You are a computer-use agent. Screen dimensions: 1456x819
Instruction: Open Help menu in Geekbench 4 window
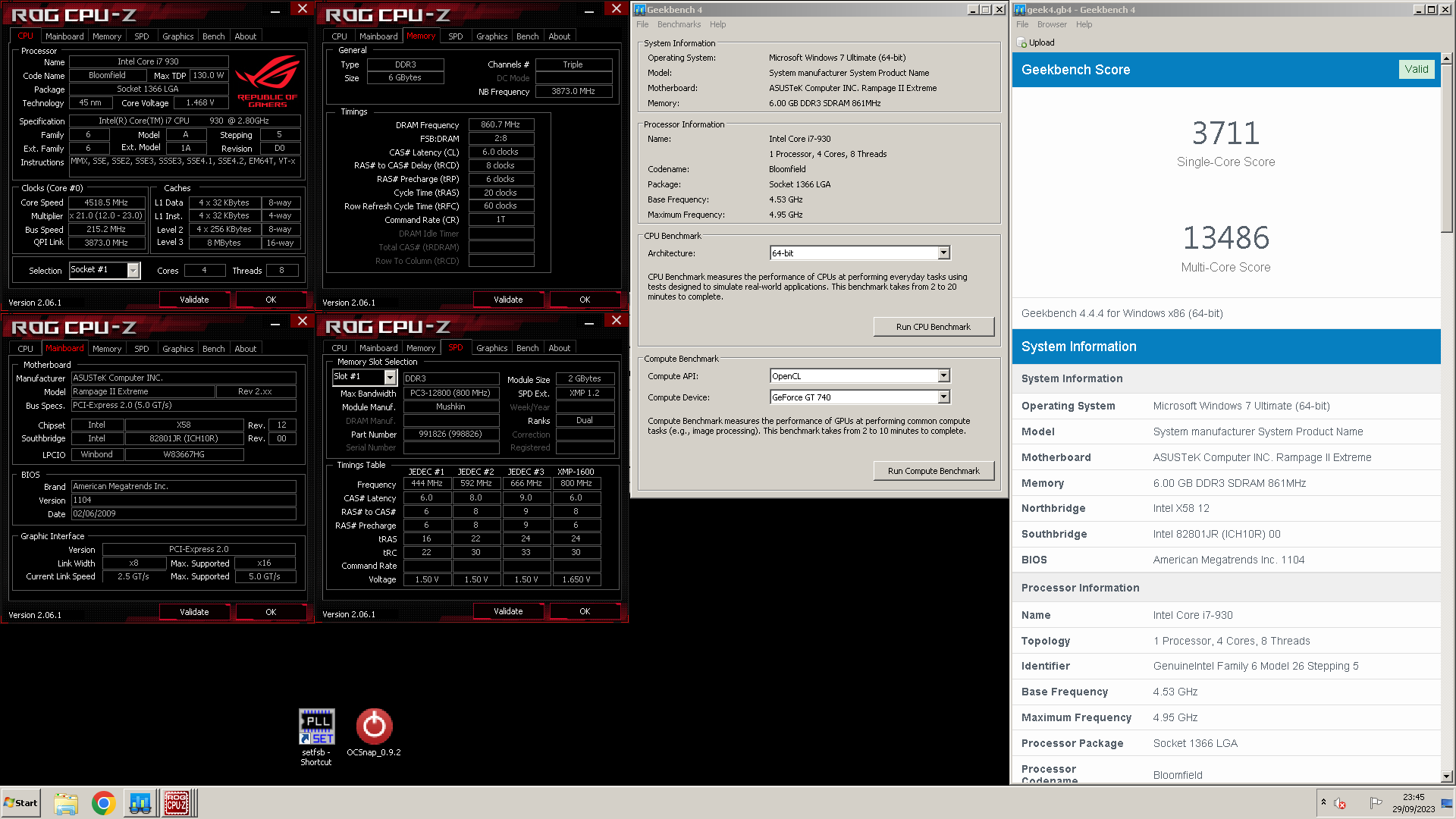[717, 24]
